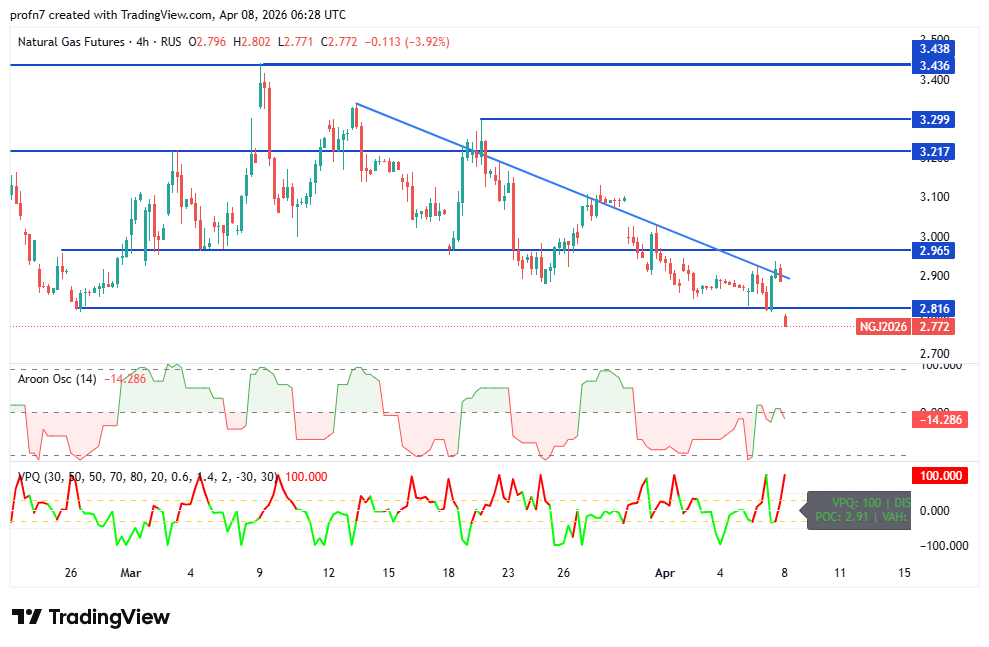The width and height of the screenshot is (989, 647).
Task: Click the latest red candle near 2.772
Action: pyautogui.click(x=785, y=320)
